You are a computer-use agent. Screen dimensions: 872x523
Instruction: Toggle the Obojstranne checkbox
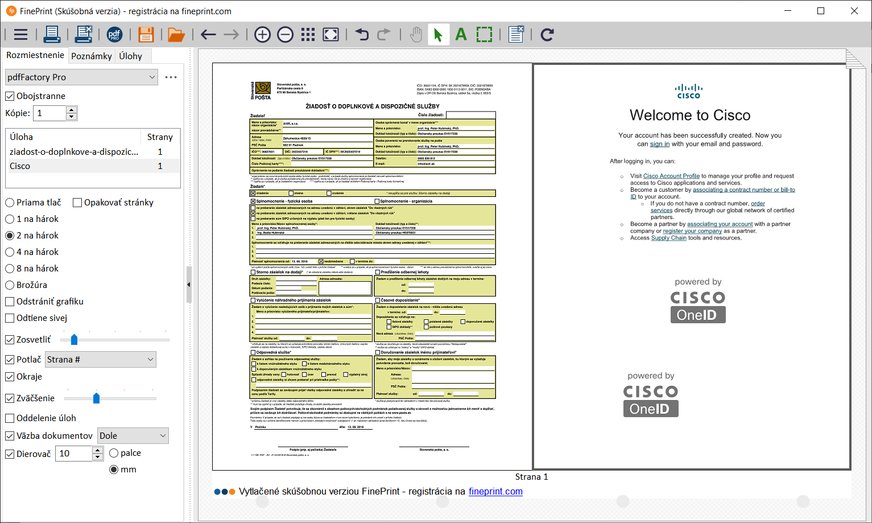11,96
